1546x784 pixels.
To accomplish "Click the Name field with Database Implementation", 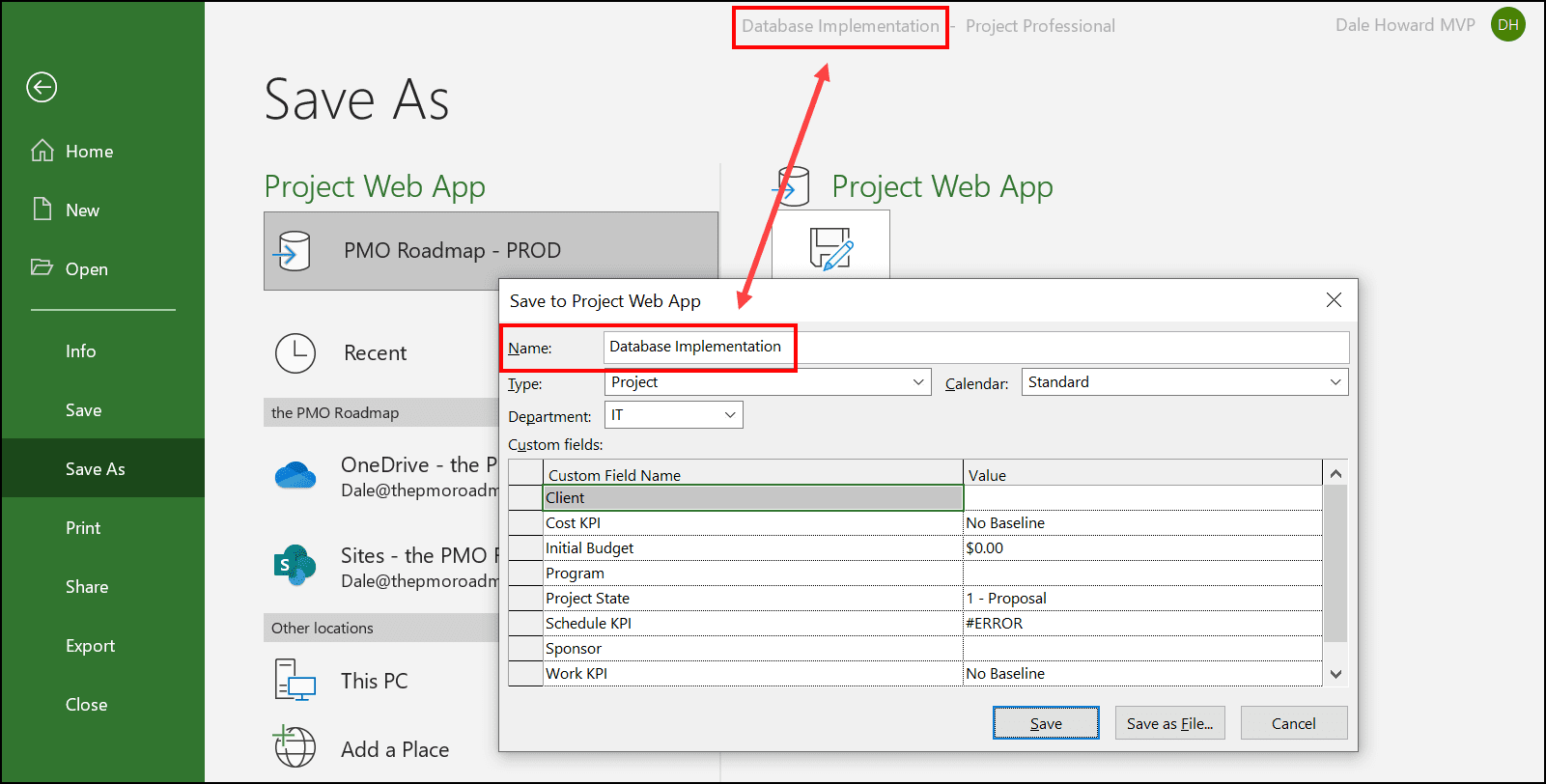I will pos(975,348).
